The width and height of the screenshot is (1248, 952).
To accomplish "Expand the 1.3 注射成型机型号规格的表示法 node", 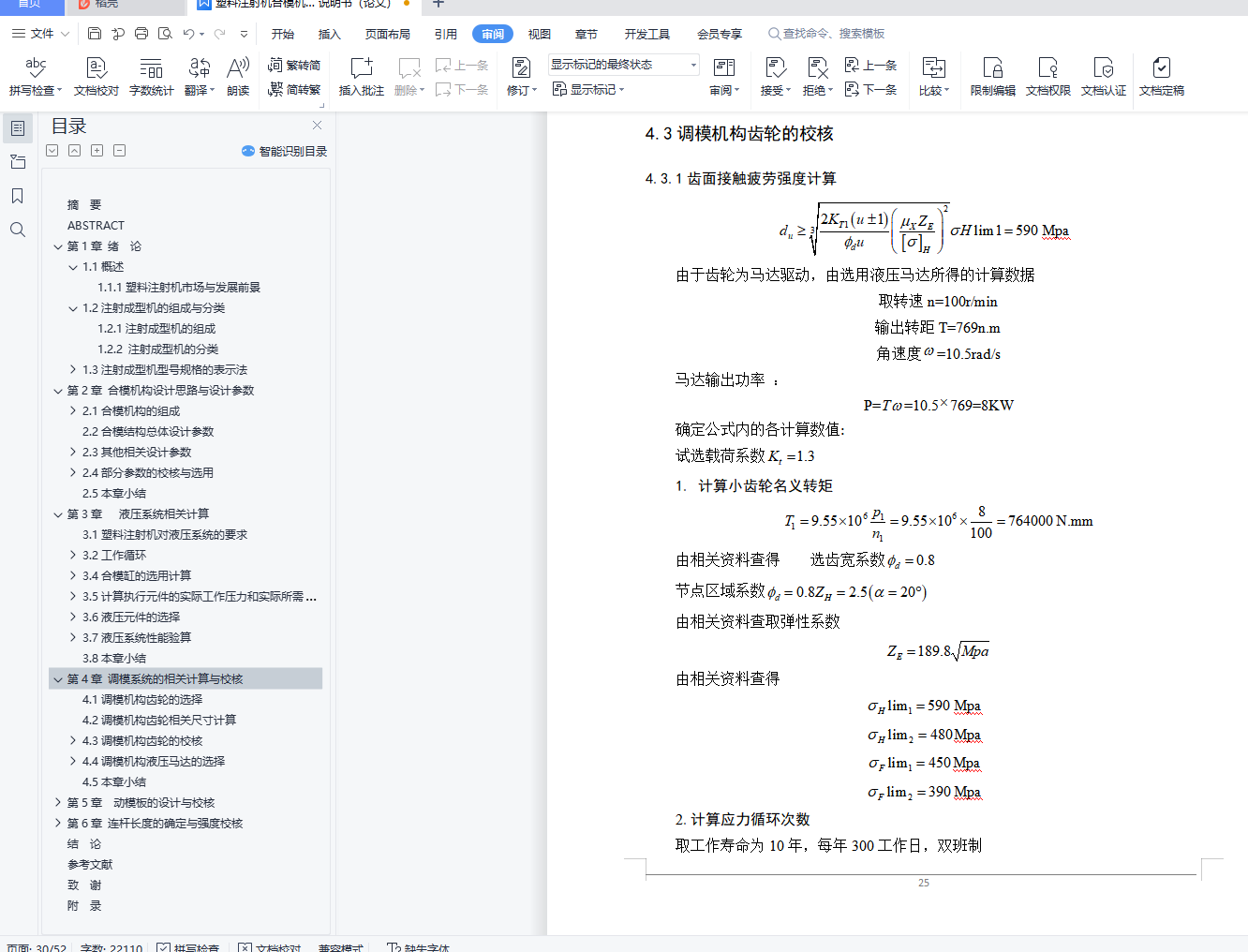I will [73, 370].
